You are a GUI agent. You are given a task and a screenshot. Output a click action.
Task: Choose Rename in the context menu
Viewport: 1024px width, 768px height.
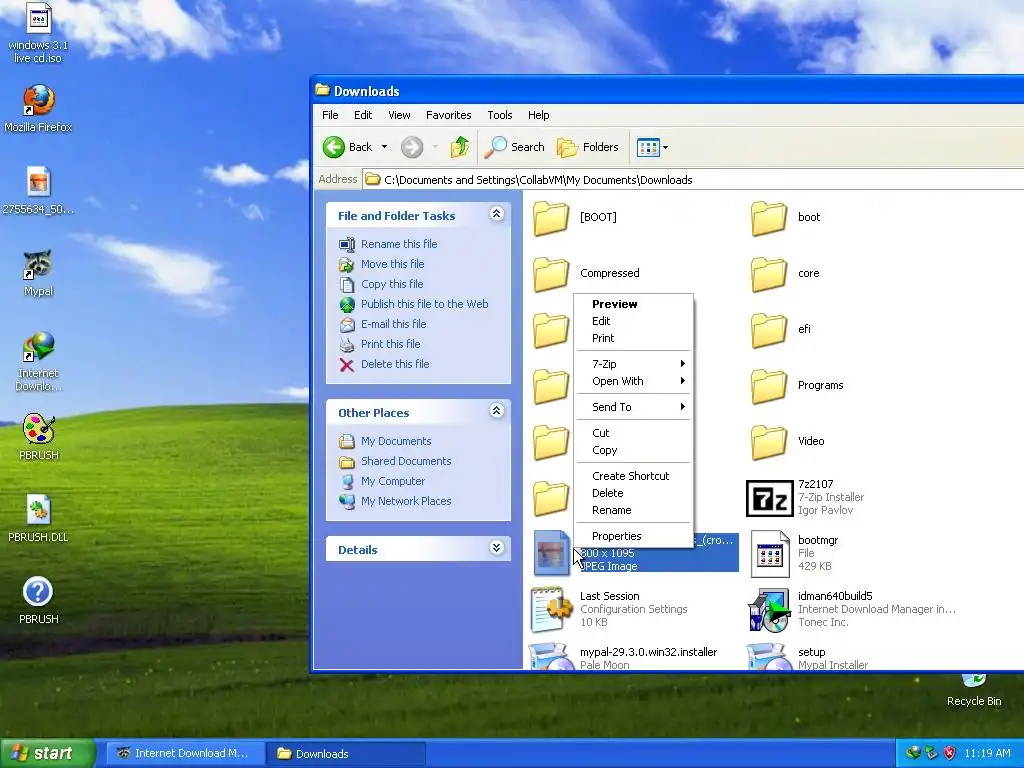[x=633, y=510]
